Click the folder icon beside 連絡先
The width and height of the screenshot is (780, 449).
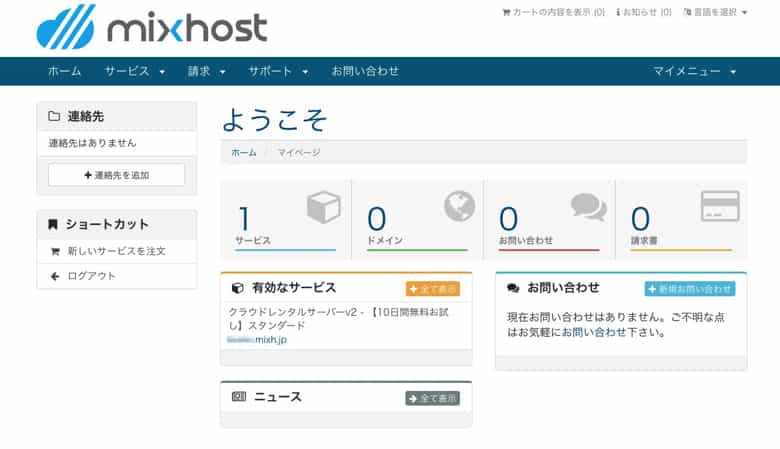pos(54,116)
